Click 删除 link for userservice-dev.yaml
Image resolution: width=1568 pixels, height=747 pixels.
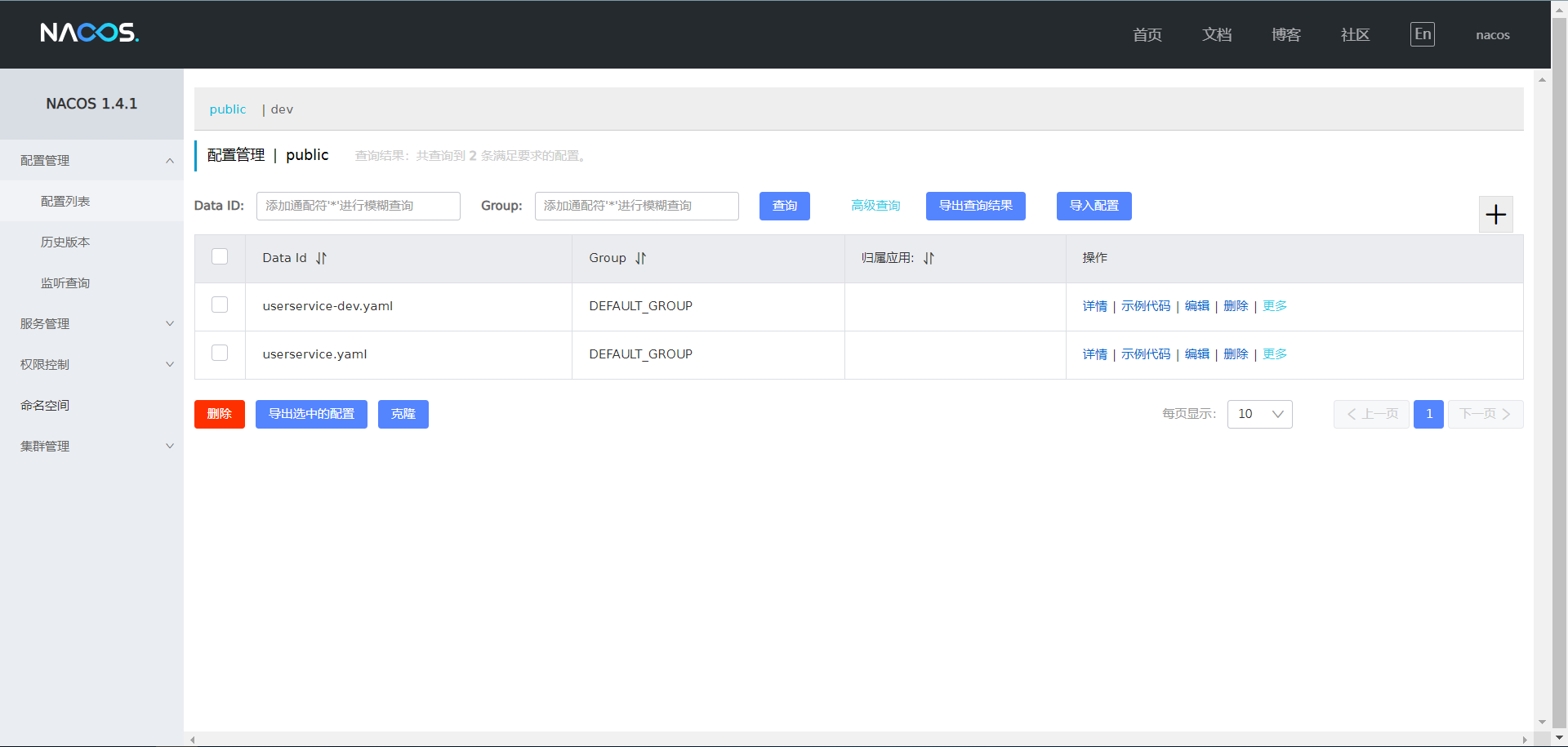click(1236, 306)
